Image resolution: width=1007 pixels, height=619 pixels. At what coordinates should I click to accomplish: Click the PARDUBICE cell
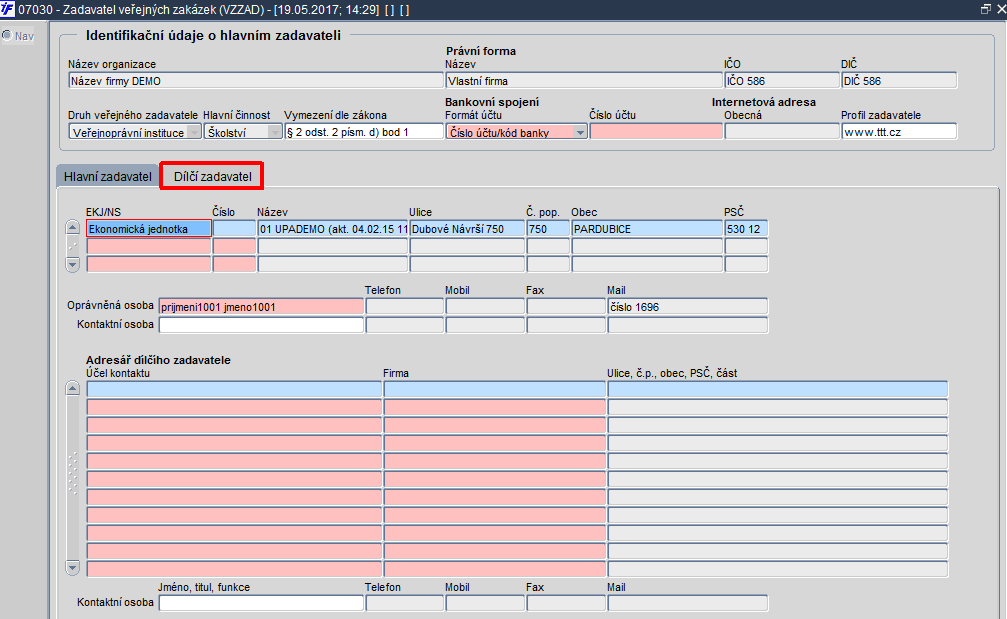point(647,229)
